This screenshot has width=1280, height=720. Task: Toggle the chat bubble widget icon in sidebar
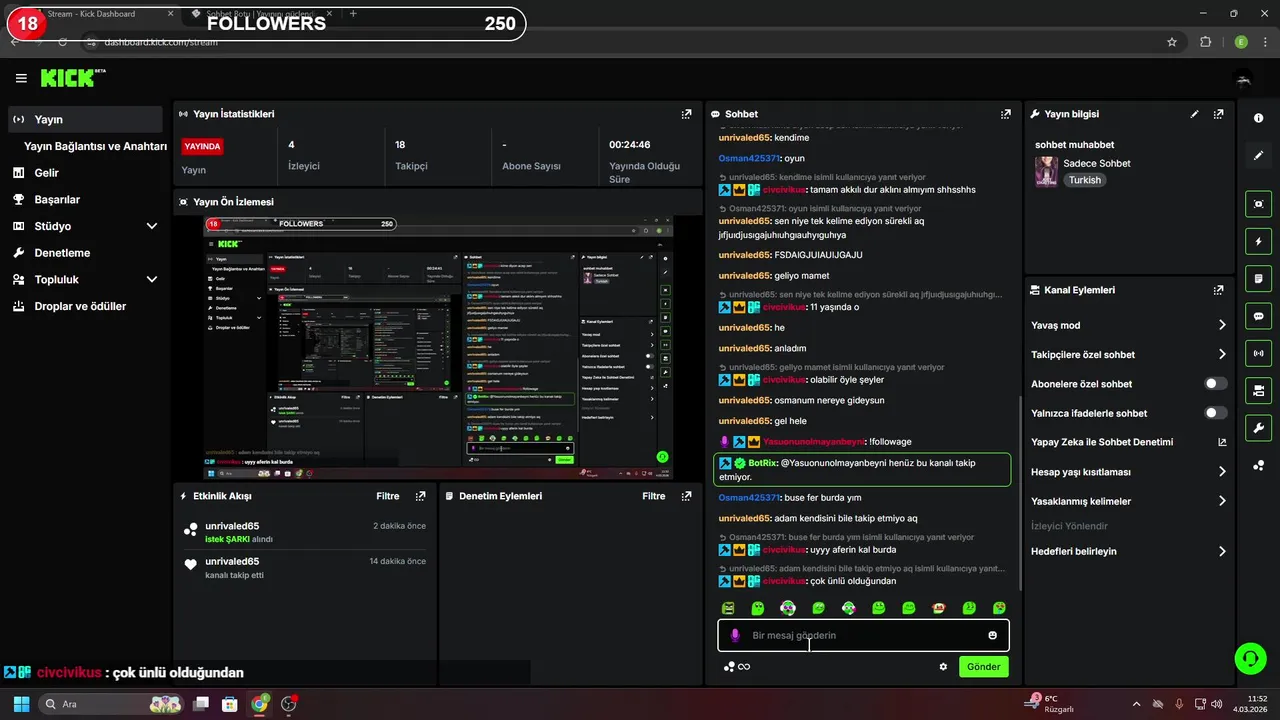tap(1258, 316)
